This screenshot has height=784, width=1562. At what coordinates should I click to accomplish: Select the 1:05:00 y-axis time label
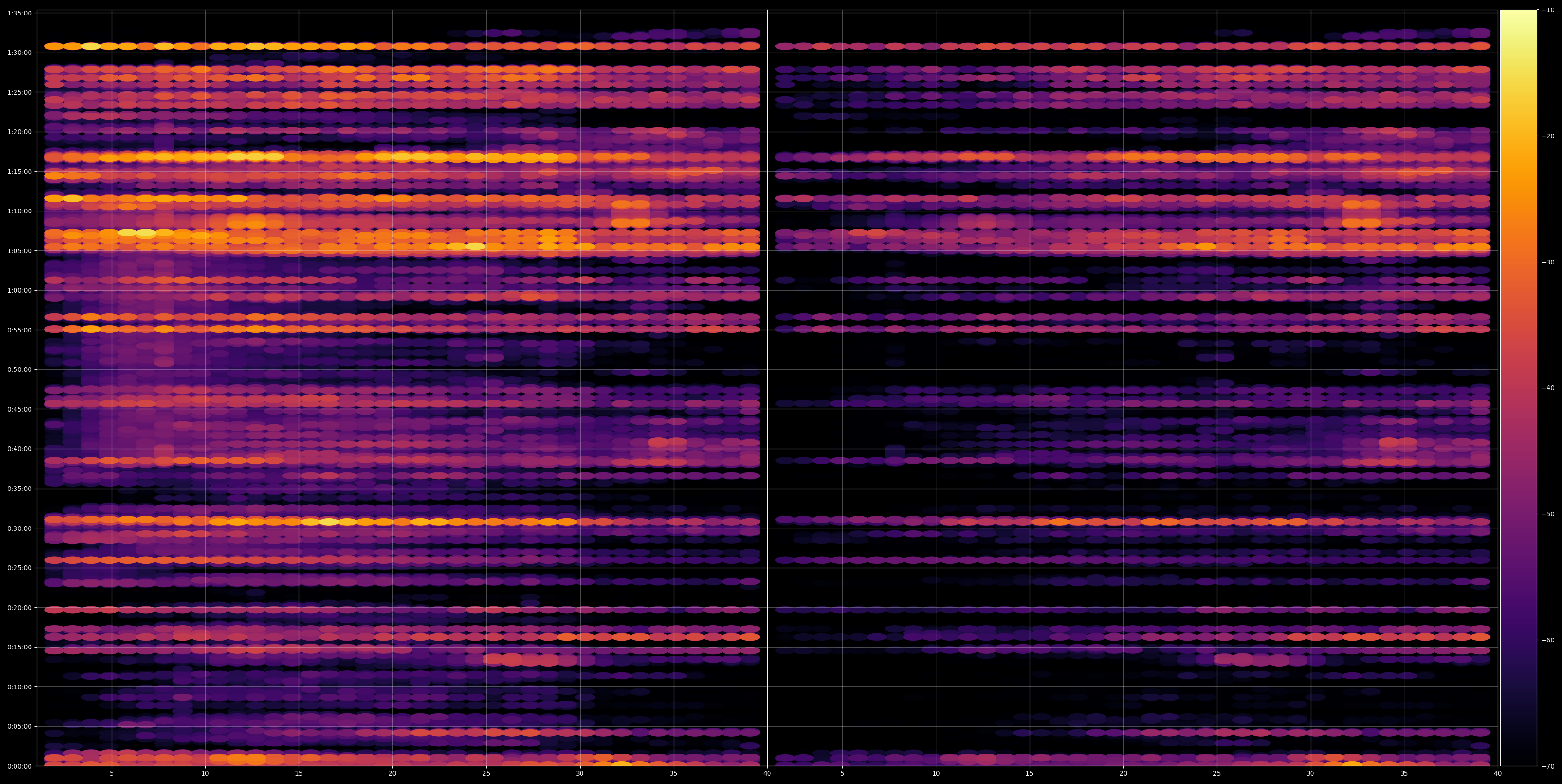tap(19, 250)
